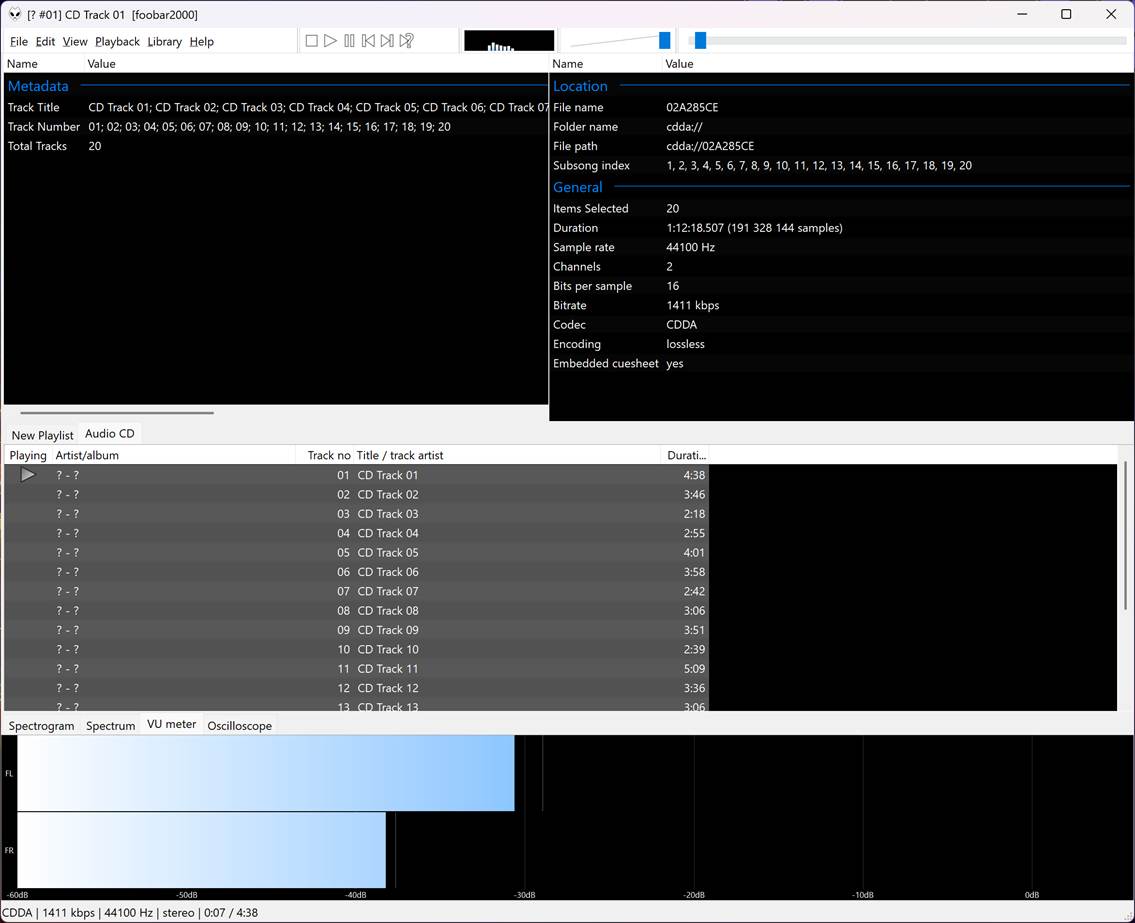Select the CD Track 08 row
The image size is (1135, 923).
(356, 611)
